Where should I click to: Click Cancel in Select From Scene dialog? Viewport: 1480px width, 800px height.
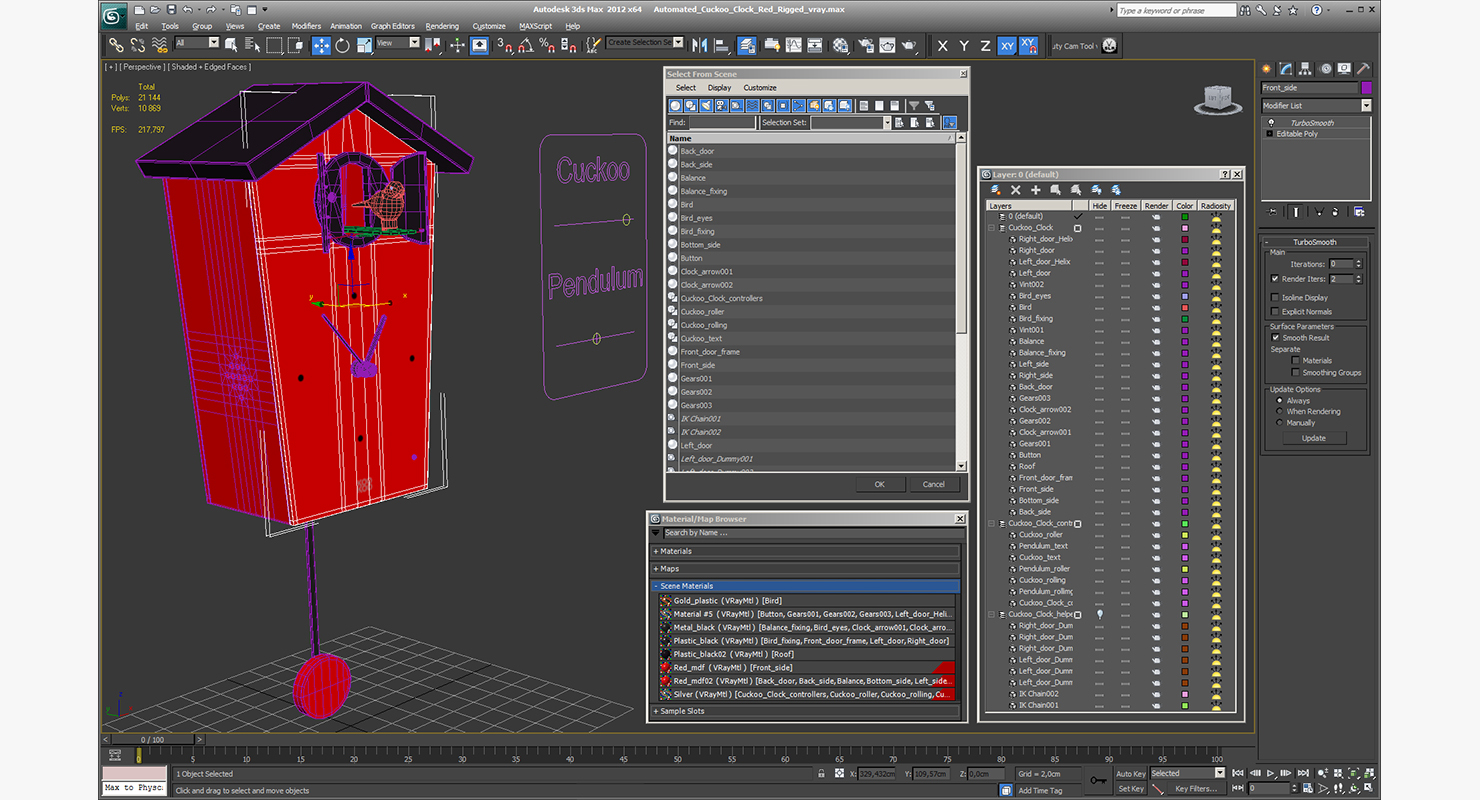coord(933,484)
